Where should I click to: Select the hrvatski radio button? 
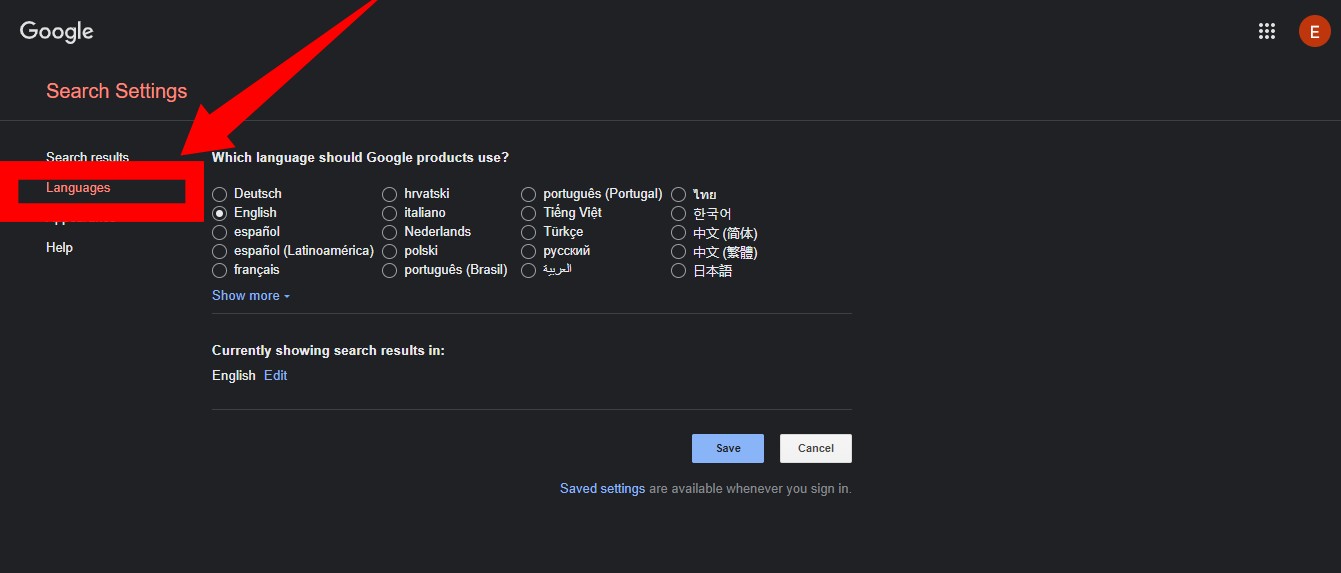389,194
